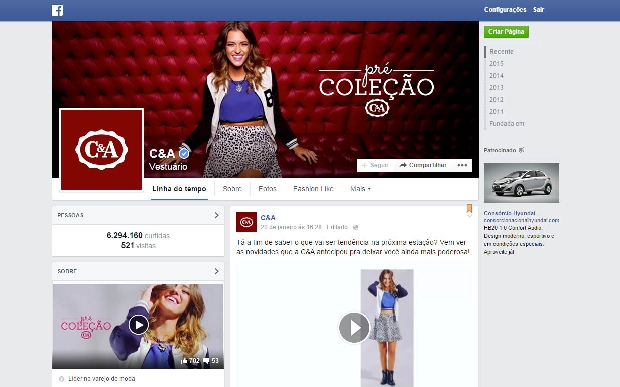The image size is (620, 387).
Task: Click the post date 20 de janeiro
Action: [x=291, y=227]
